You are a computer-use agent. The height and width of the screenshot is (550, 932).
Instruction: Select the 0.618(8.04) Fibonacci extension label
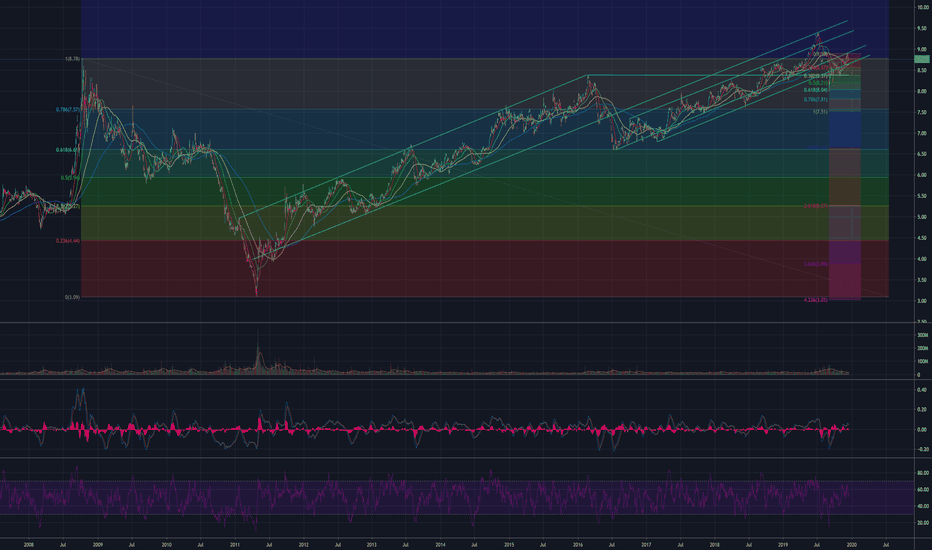coord(816,90)
